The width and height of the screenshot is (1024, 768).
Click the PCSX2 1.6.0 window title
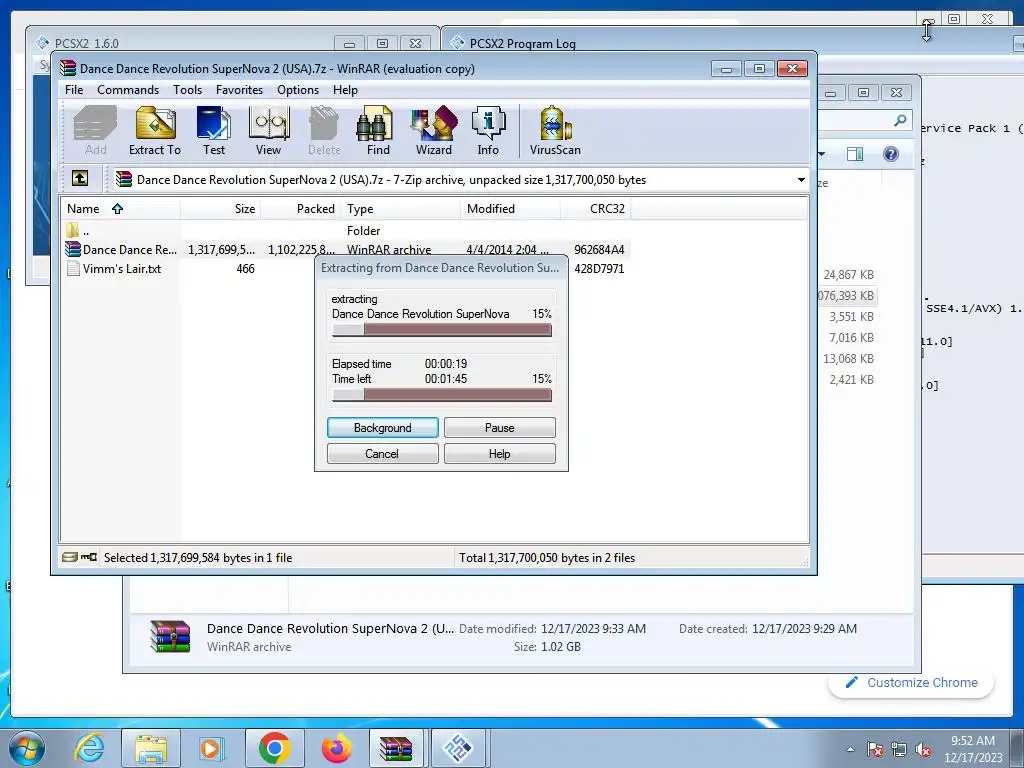click(x=86, y=44)
